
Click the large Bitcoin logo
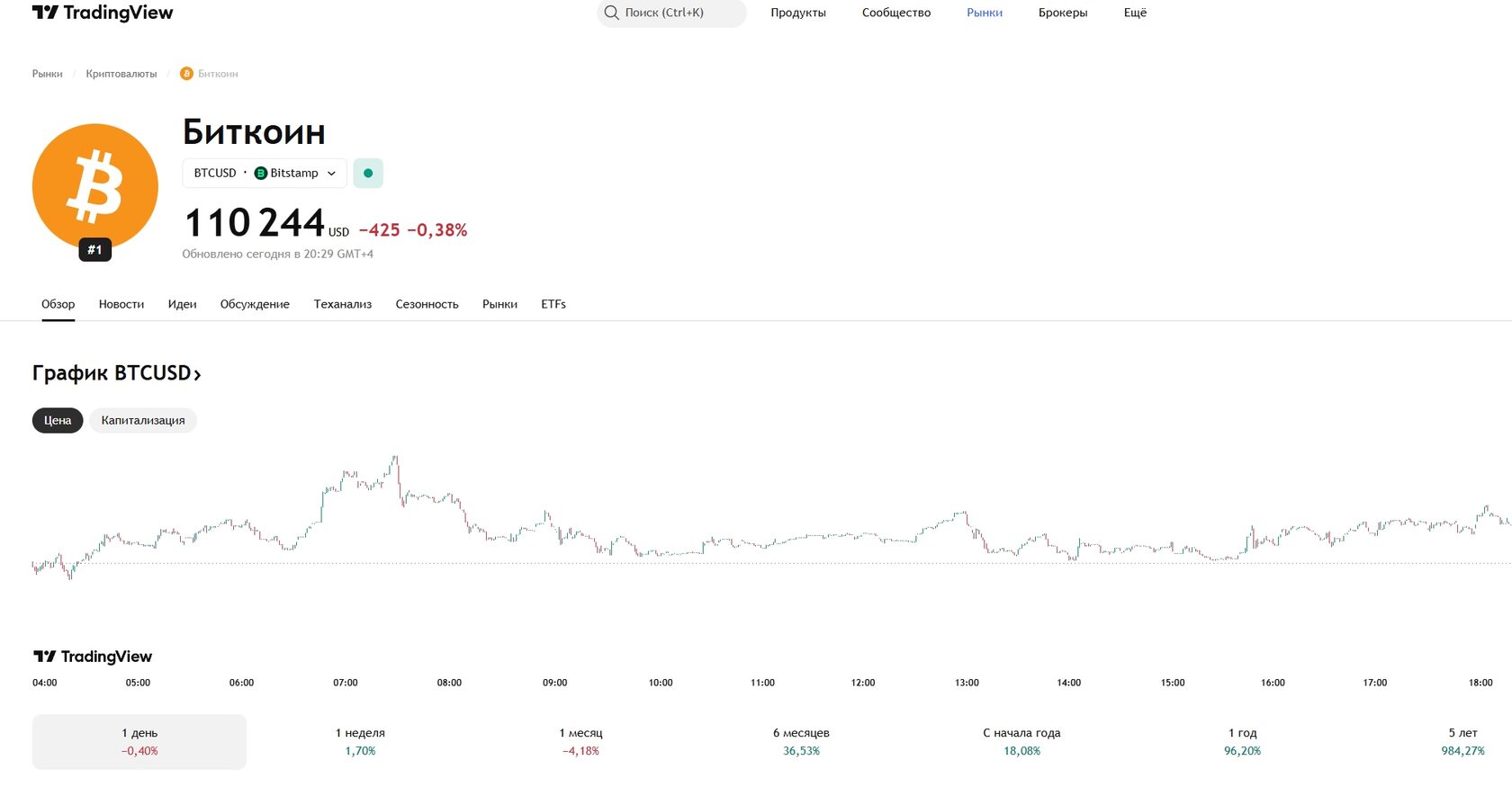pos(95,186)
